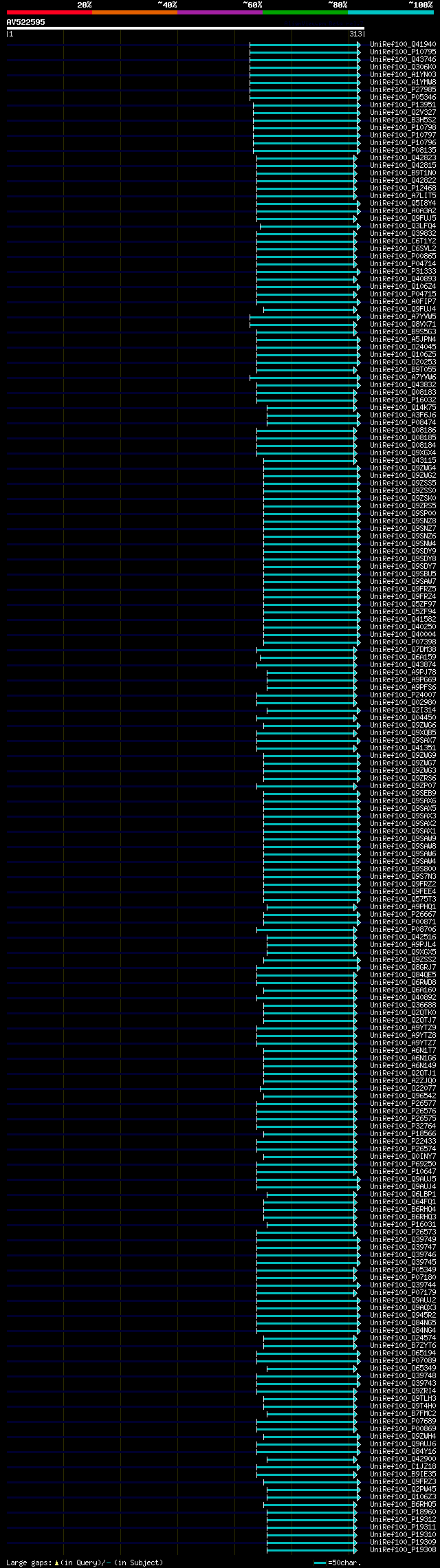Click the cyan alignment bar for UniRef100_Q41940
Image resolution: width=440 pixels, height=1568 pixels.
click(x=305, y=44)
